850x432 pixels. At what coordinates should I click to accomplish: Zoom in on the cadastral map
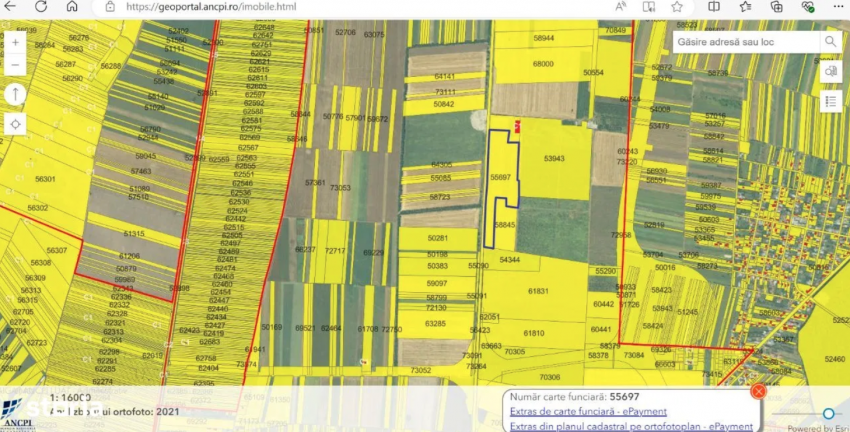pos(16,44)
